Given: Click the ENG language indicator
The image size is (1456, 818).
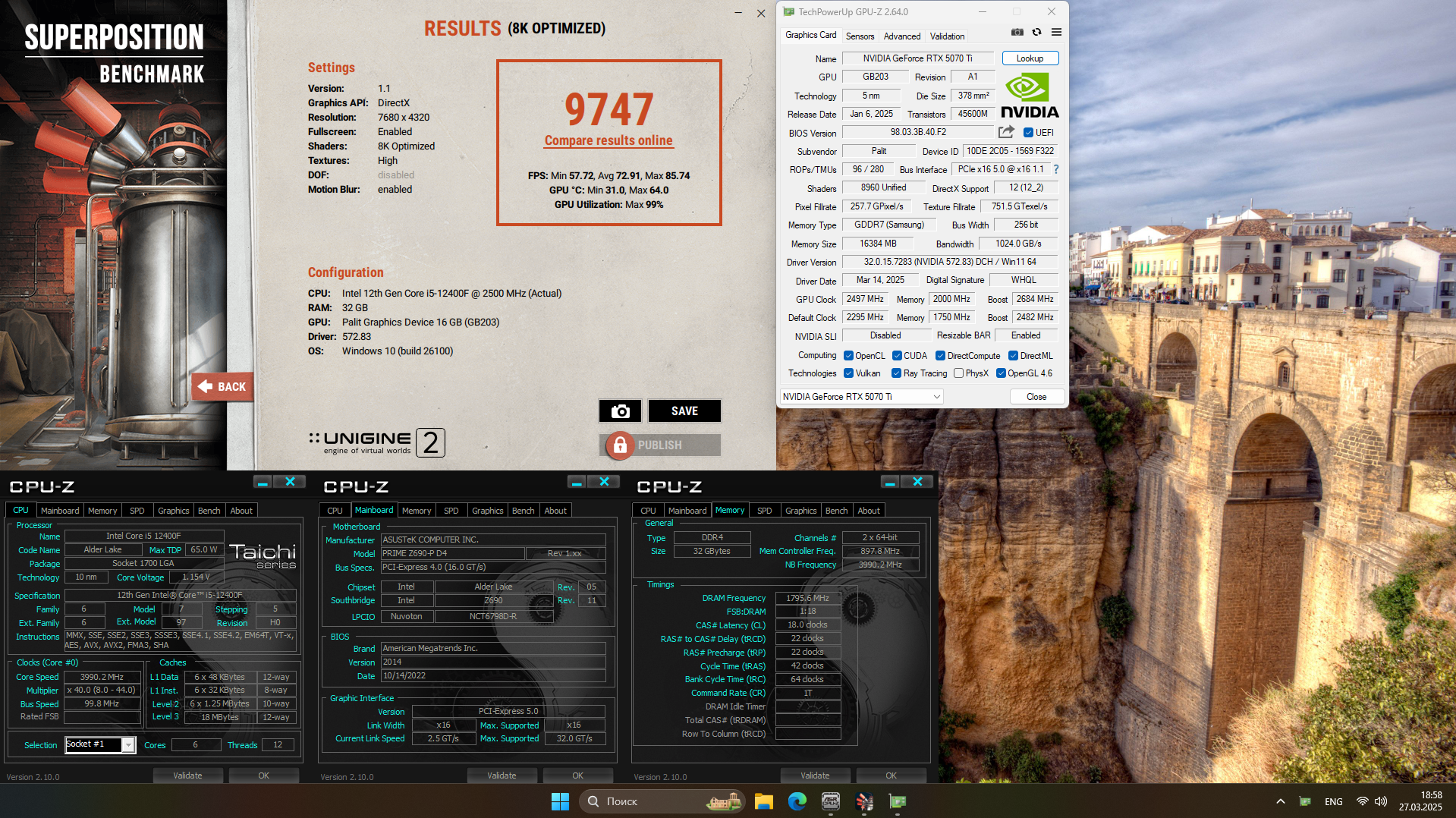Looking at the screenshot, I should tap(1333, 801).
